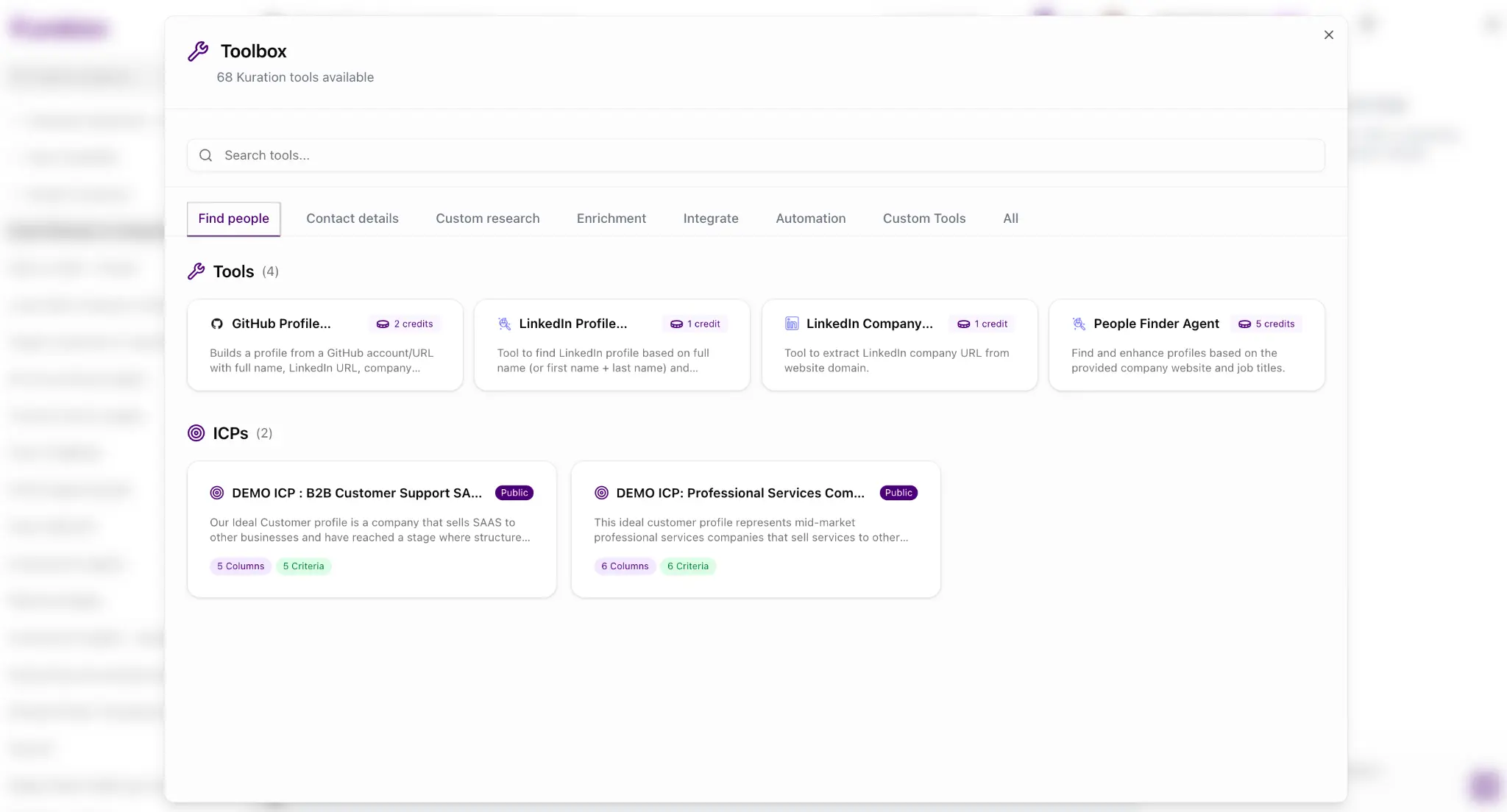Close the Toolbox dialog
1507x812 pixels.
coord(1328,35)
